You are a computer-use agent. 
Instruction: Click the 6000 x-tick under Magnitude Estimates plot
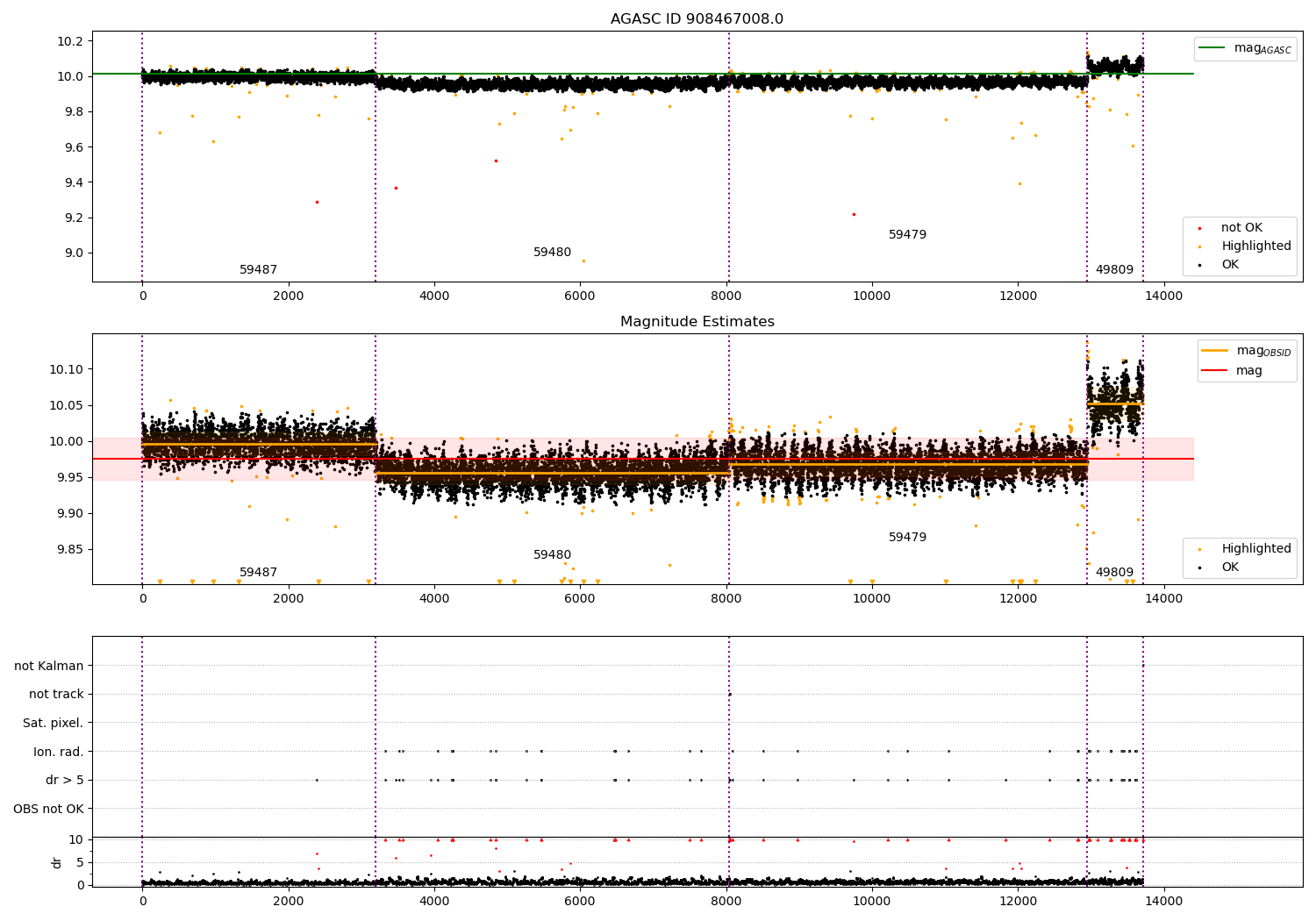(x=580, y=598)
